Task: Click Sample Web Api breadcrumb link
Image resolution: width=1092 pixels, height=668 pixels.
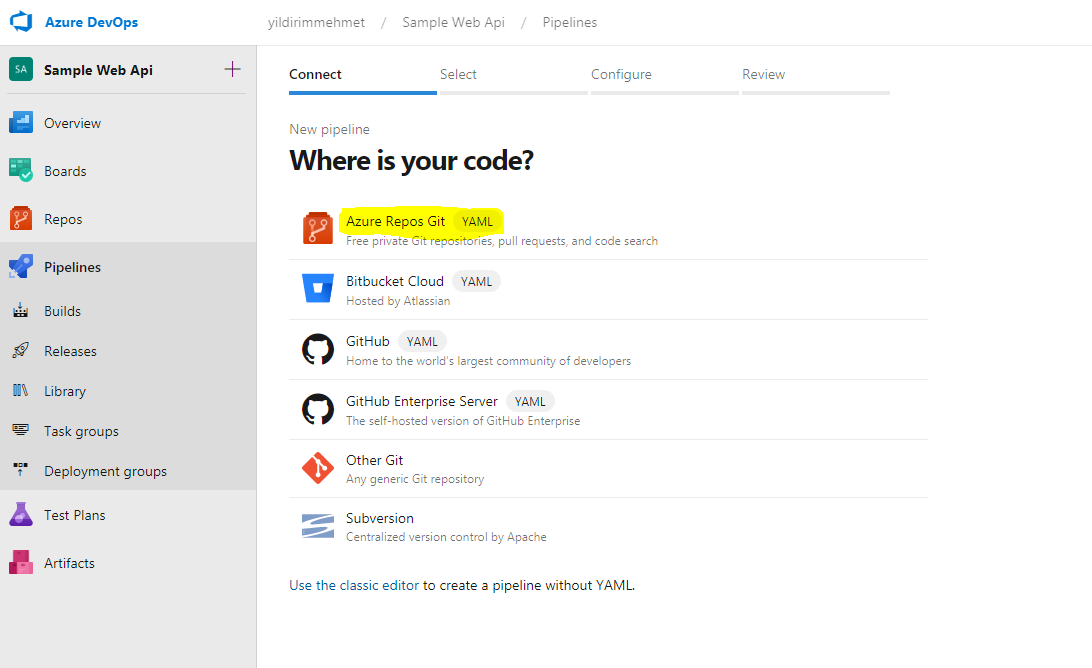Action: click(453, 22)
